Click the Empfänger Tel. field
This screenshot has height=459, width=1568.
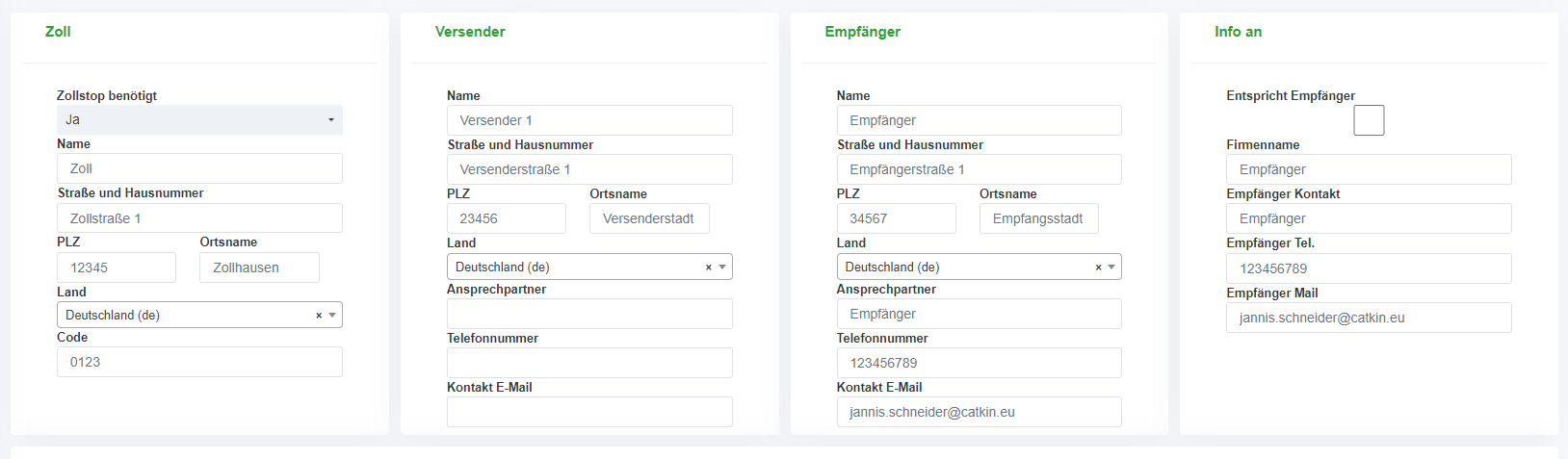[x=1369, y=268]
